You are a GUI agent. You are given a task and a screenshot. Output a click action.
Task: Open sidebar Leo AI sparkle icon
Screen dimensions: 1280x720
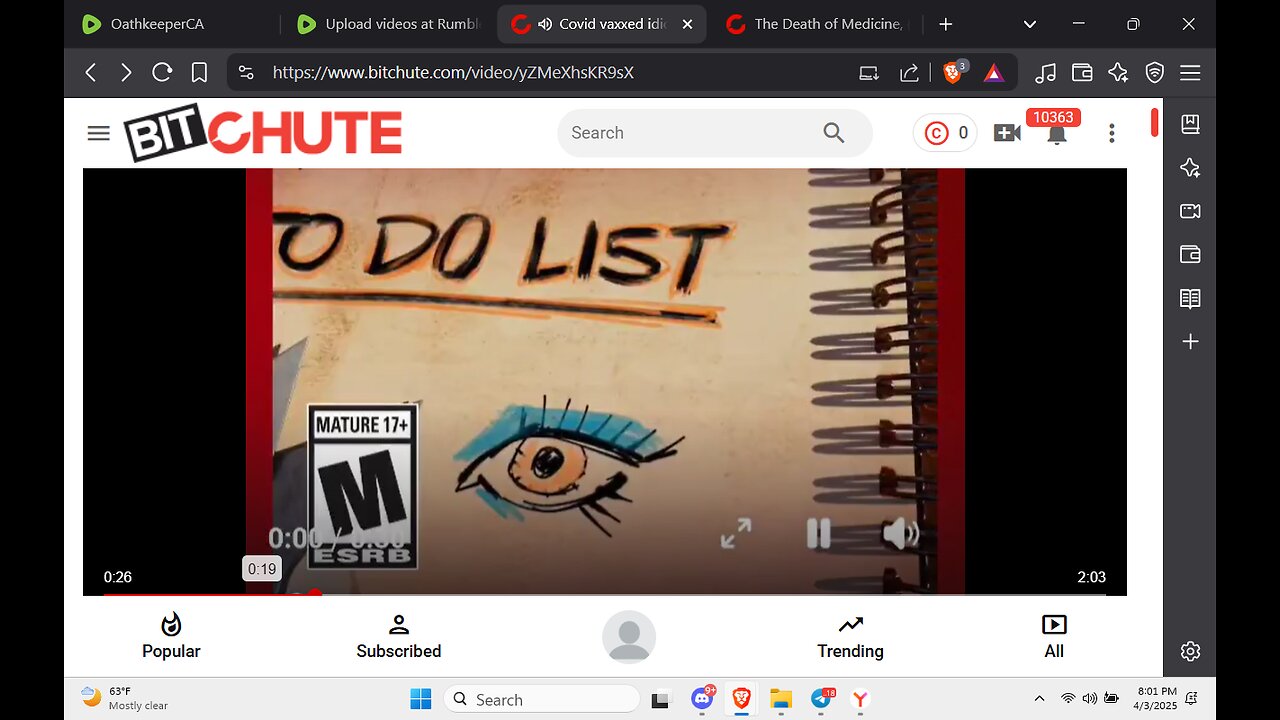pos(1190,168)
